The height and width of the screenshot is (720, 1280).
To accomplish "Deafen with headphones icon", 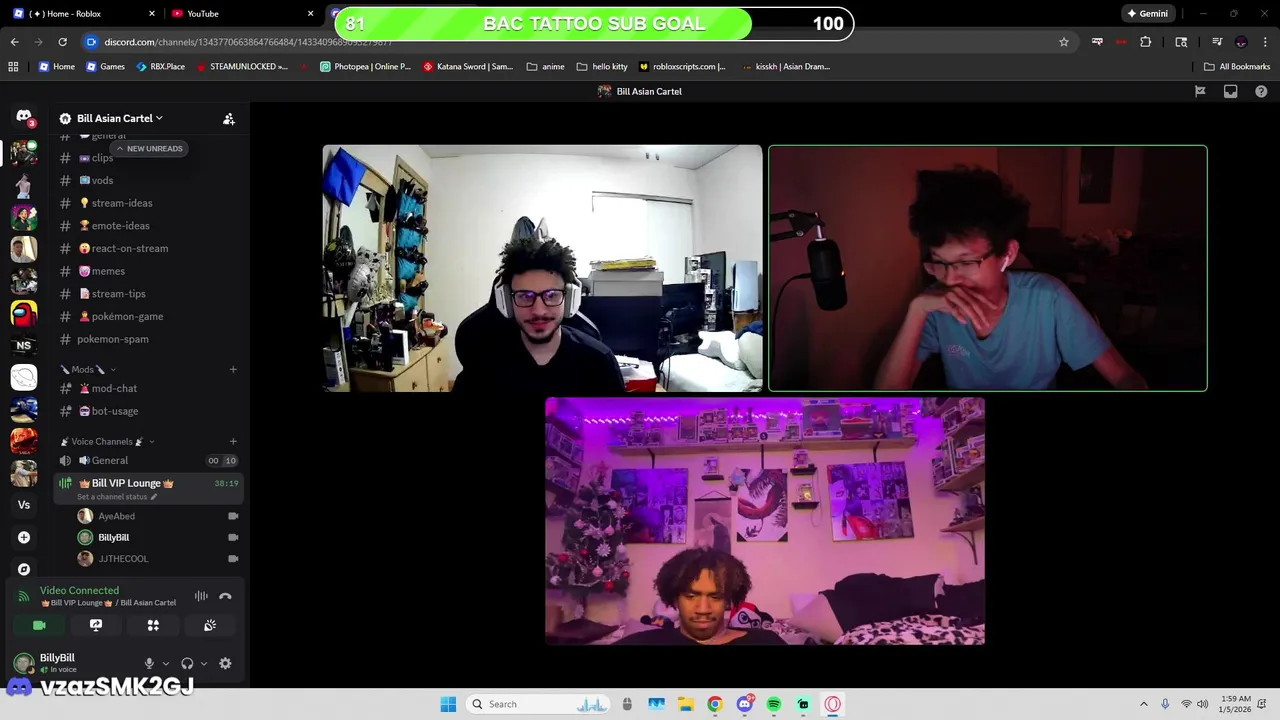I will tap(187, 663).
